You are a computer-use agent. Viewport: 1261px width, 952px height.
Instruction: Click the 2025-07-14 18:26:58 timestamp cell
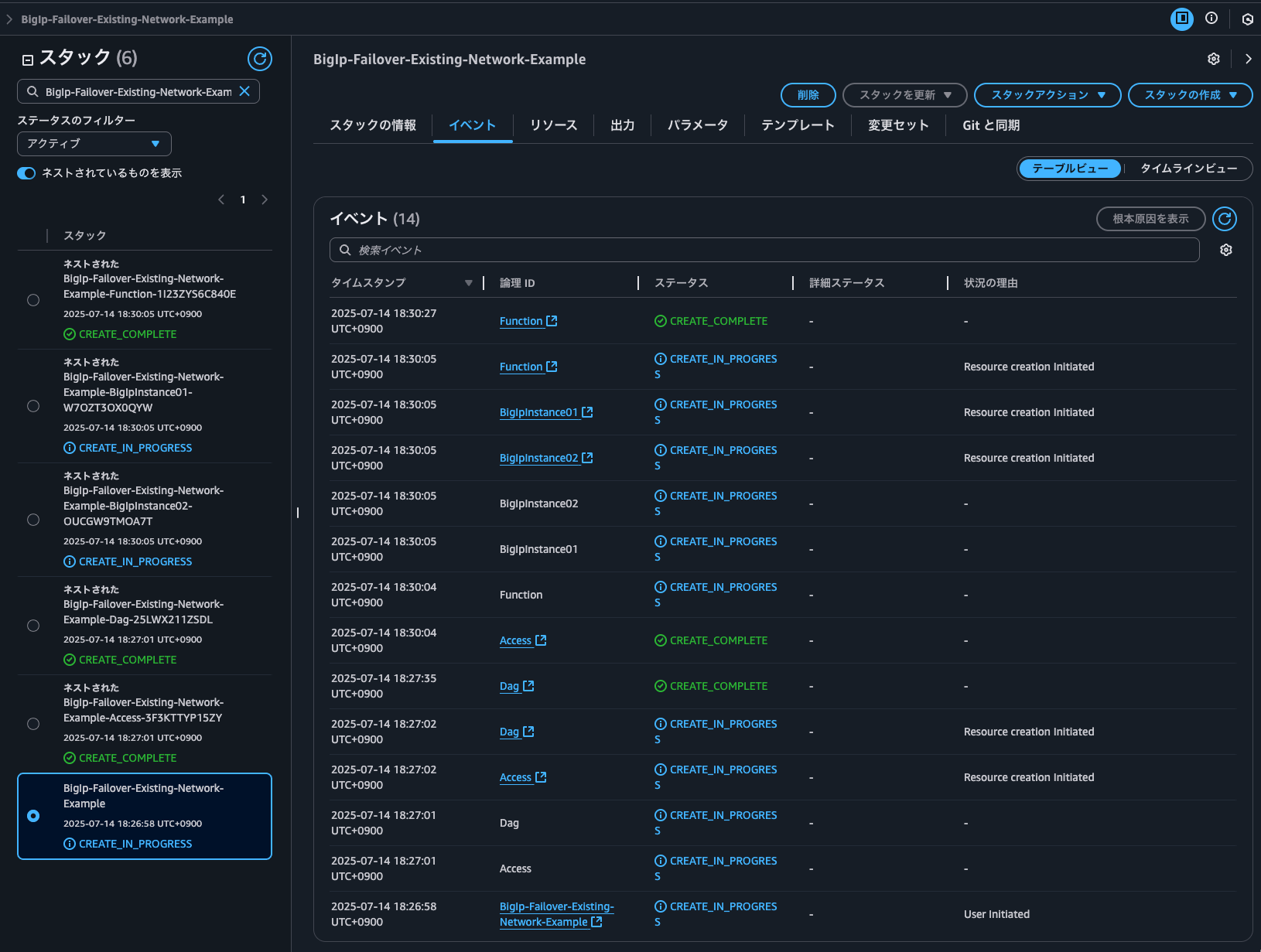pos(384,914)
